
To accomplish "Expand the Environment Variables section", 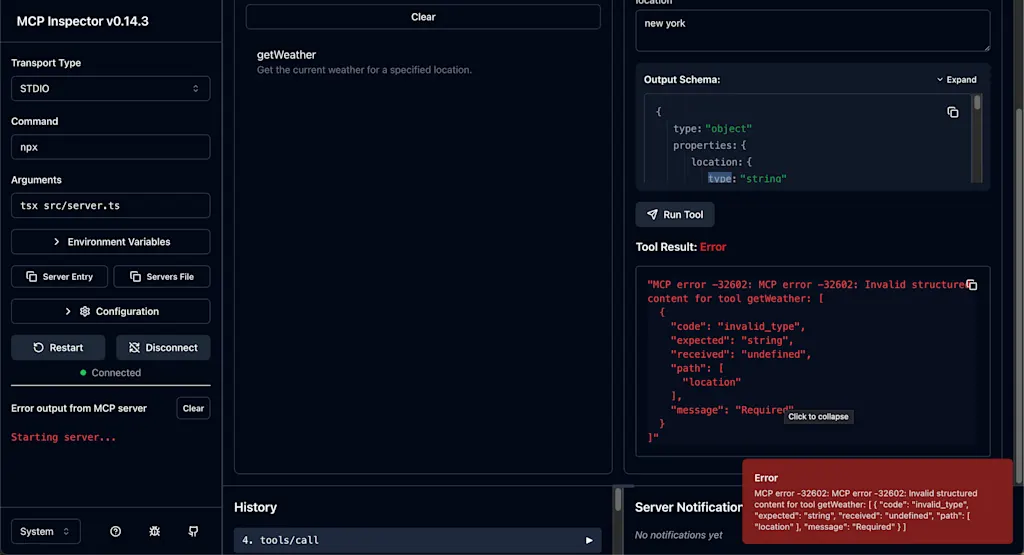I will 110,242.
